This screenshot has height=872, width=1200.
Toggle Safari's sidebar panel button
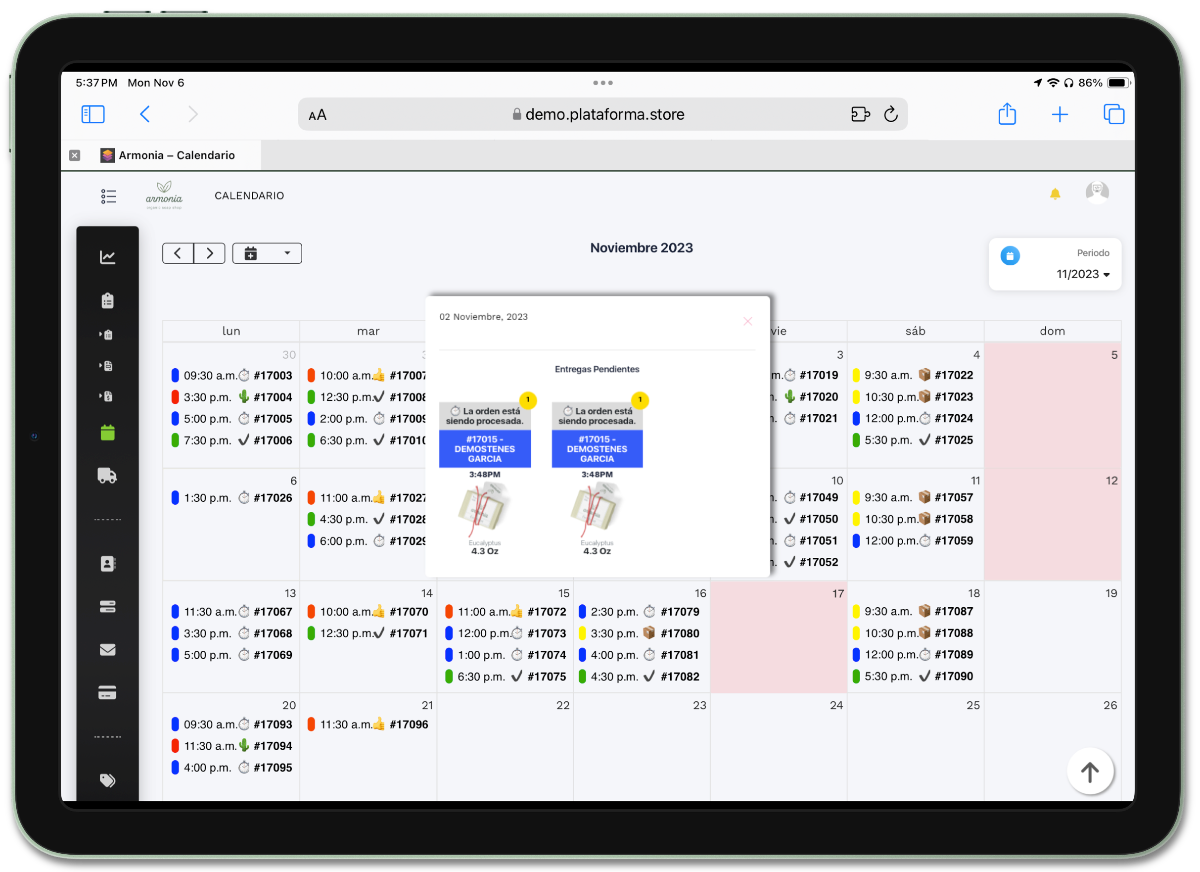click(93, 114)
